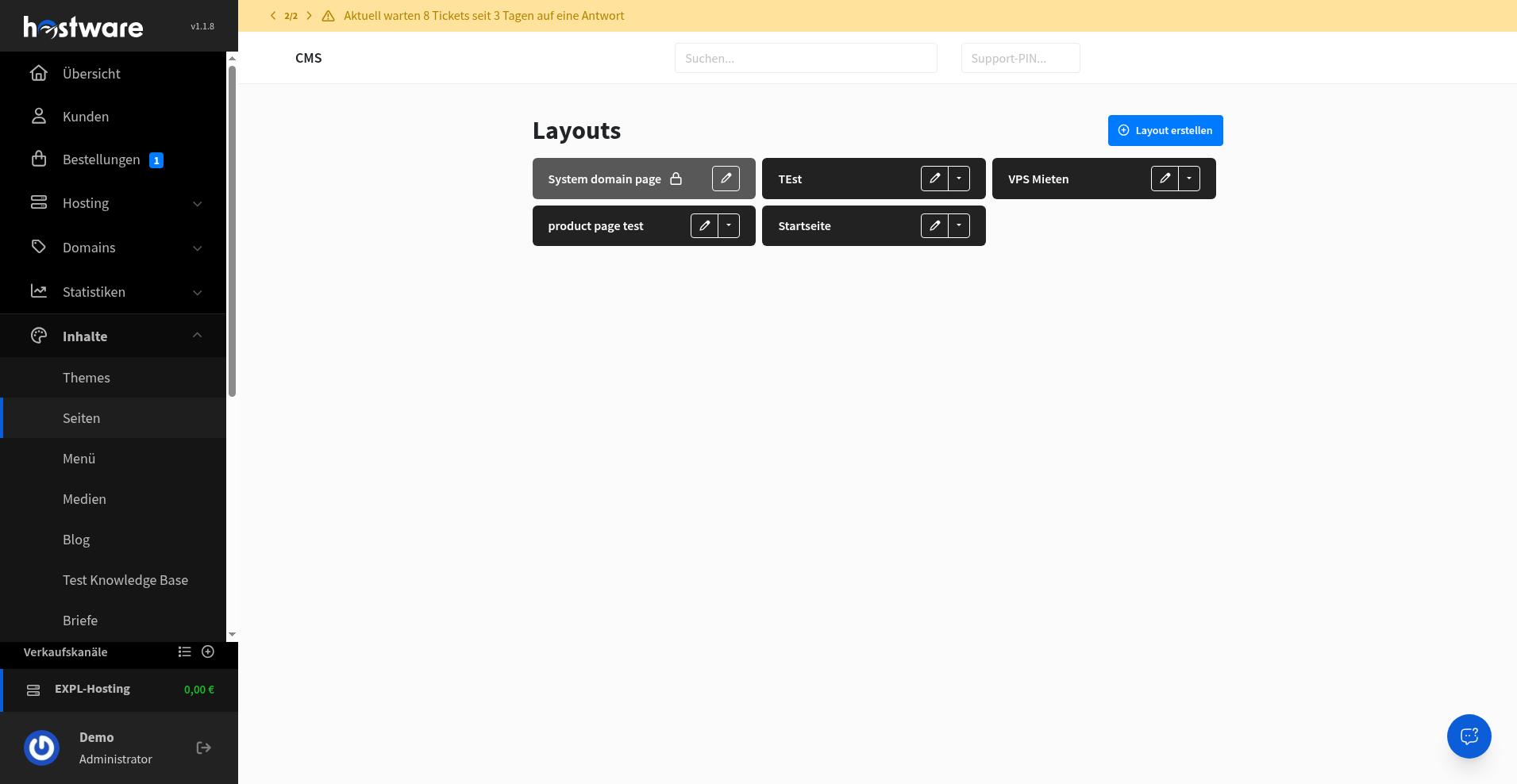This screenshot has height=784, width=1517.
Task: Add a new Verkaufskanal with plus icon
Action: coord(208,651)
